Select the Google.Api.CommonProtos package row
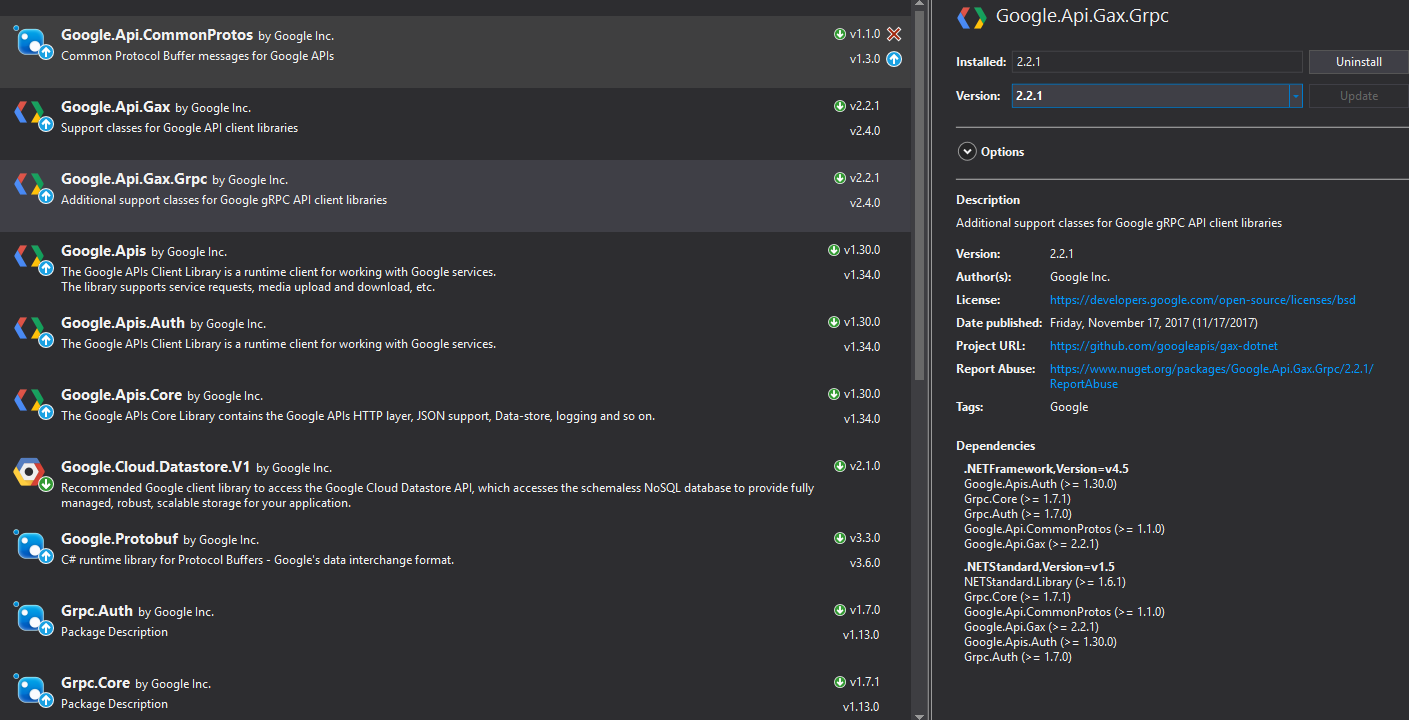Screen dimensions: 1409x720 (x=456, y=52)
